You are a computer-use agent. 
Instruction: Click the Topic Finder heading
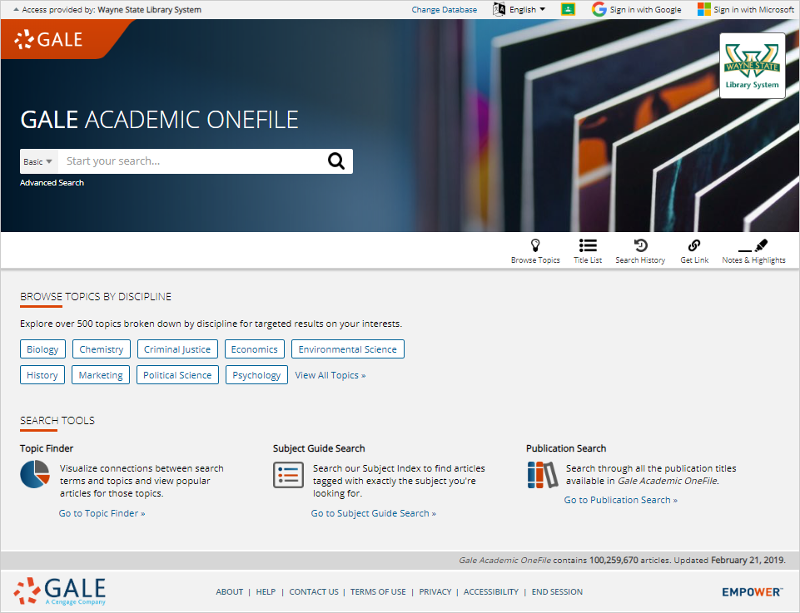click(46, 449)
